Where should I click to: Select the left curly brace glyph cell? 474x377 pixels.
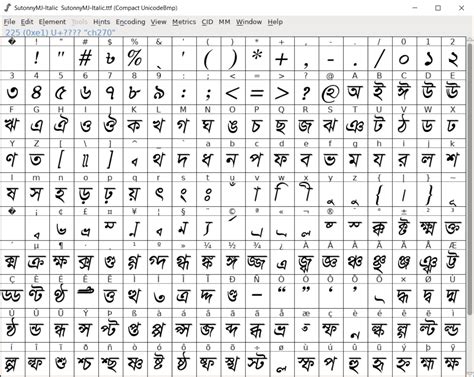click(x=380, y=194)
